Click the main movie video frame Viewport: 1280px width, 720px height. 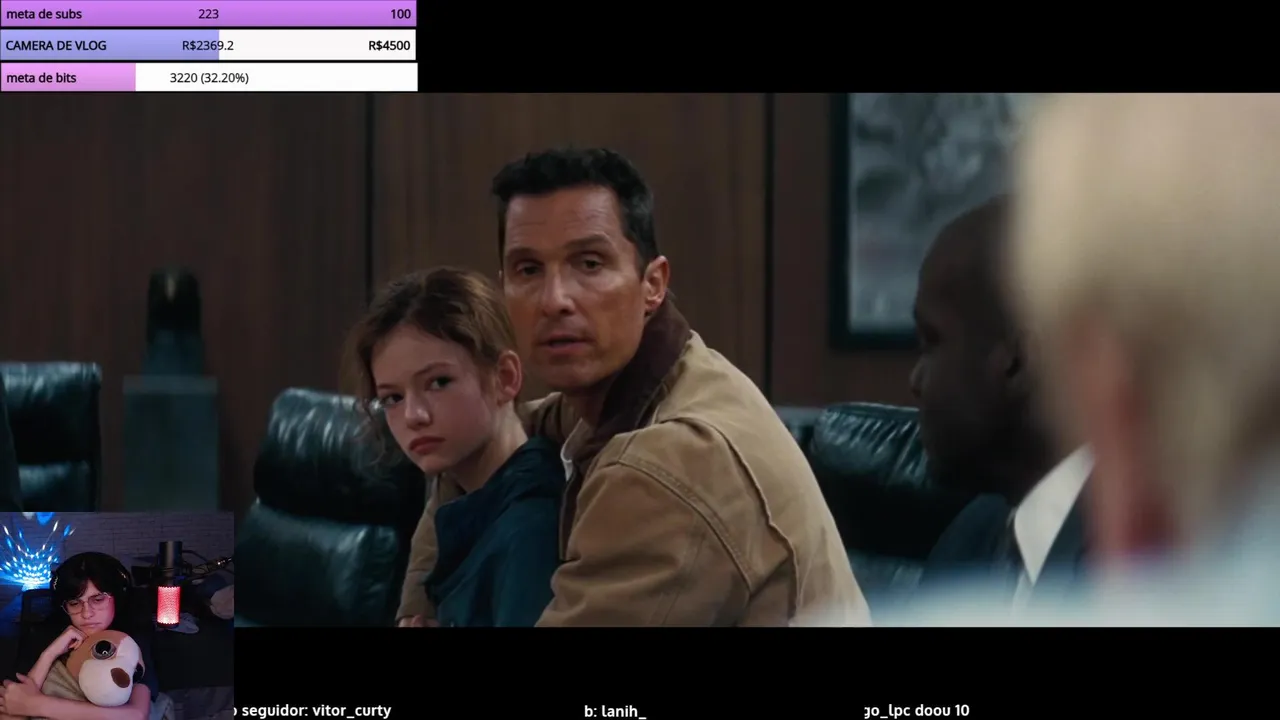click(x=640, y=360)
